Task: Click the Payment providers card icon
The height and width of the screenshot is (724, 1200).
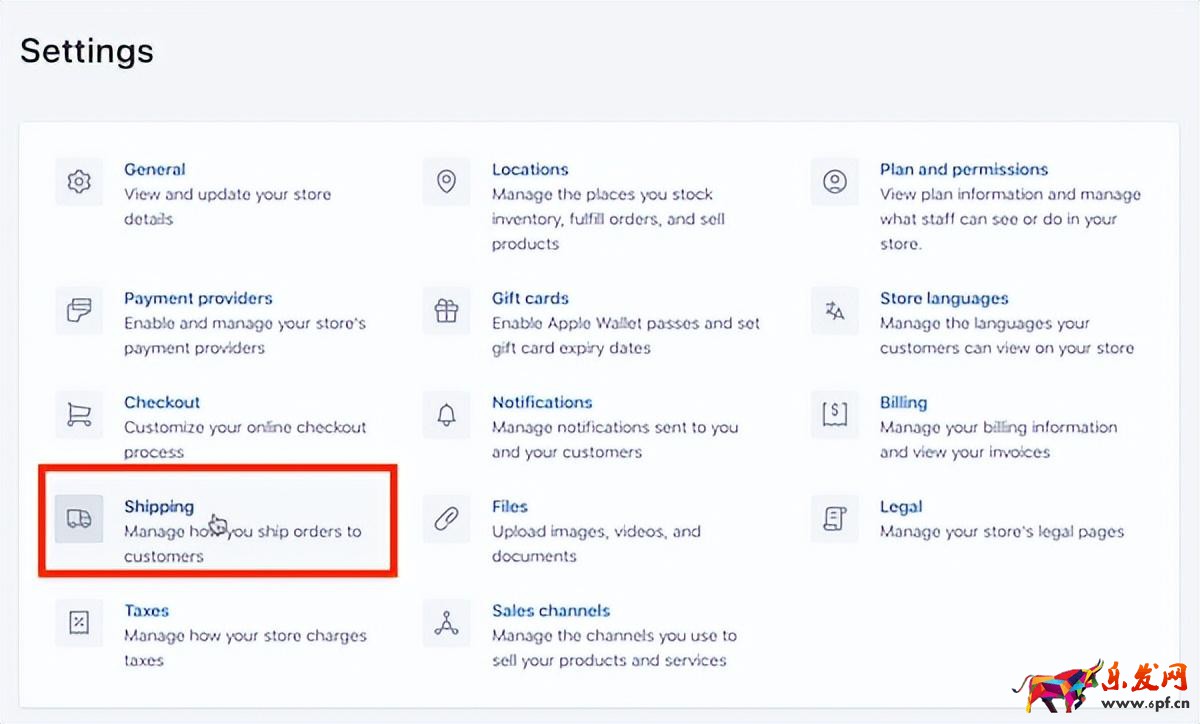Action: pyautogui.click(x=79, y=310)
